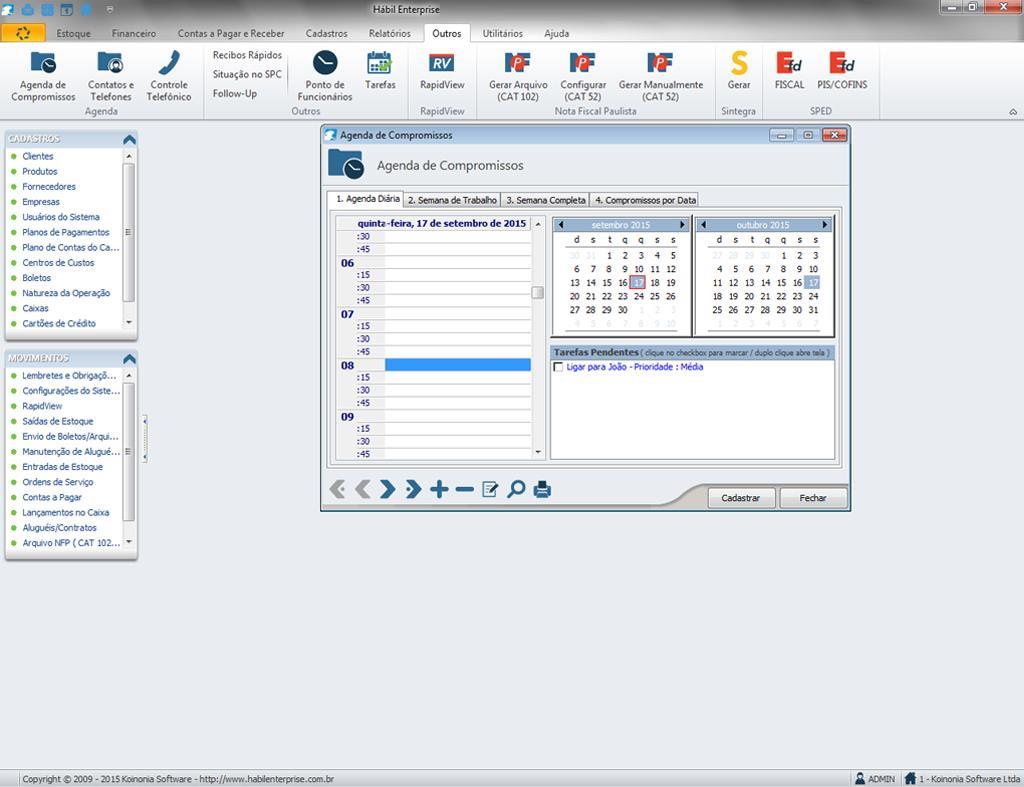Switch to 3. Semana Completa tab
This screenshot has height=787, width=1024.
(x=545, y=200)
